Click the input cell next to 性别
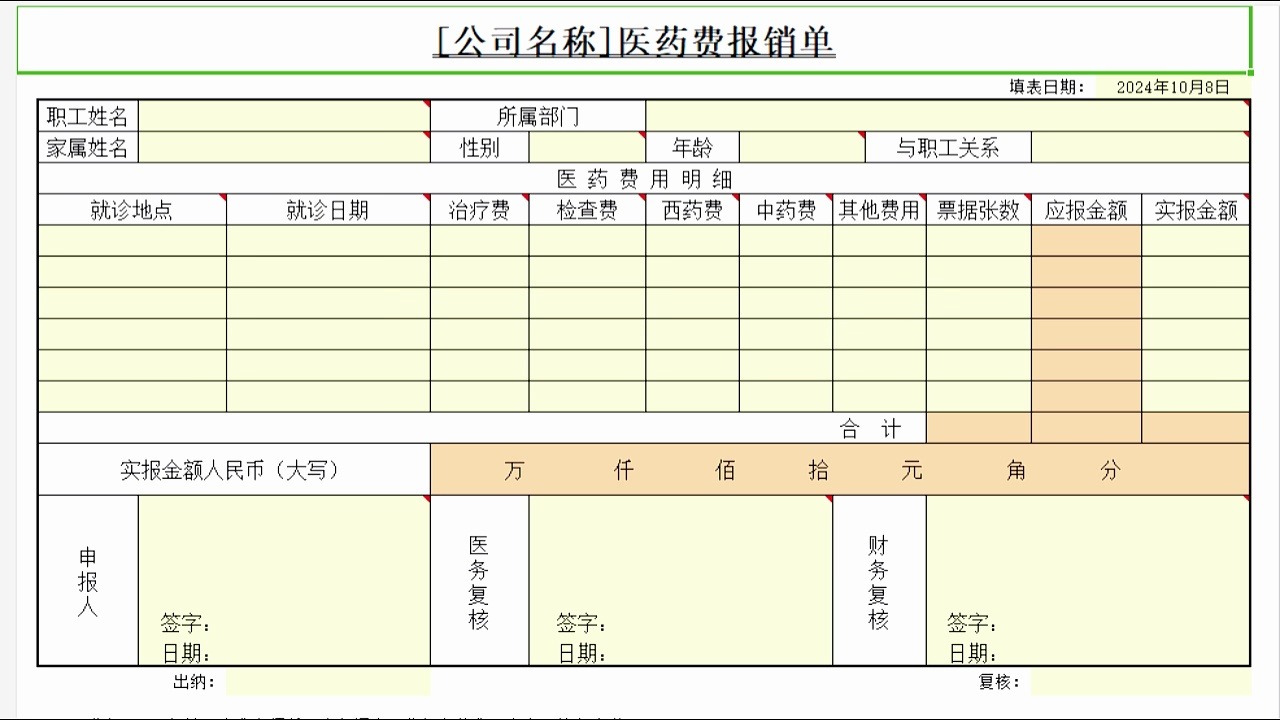Image resolution: width=1280 pixels, height=720 pixels. (x=587, y=147)
